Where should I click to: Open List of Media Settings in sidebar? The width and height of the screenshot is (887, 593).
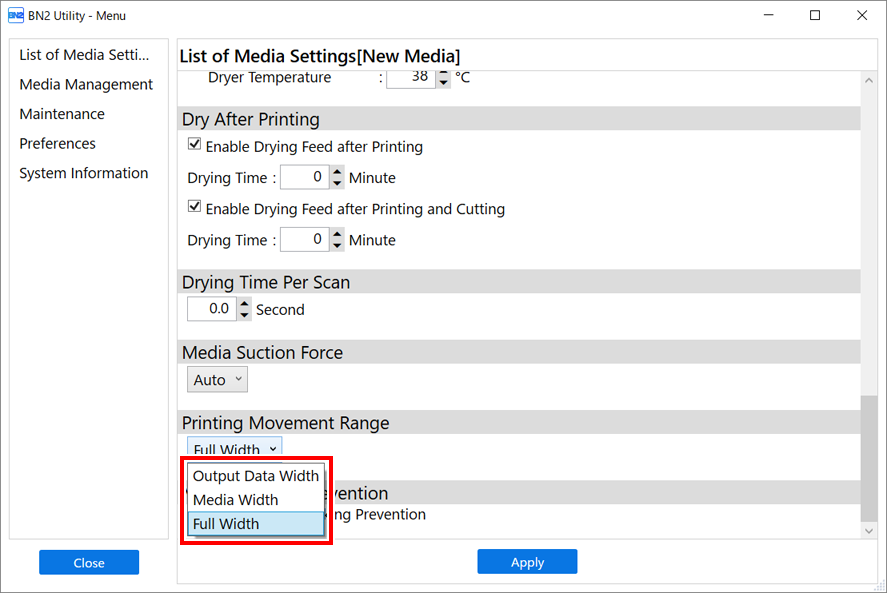point(84,55)
